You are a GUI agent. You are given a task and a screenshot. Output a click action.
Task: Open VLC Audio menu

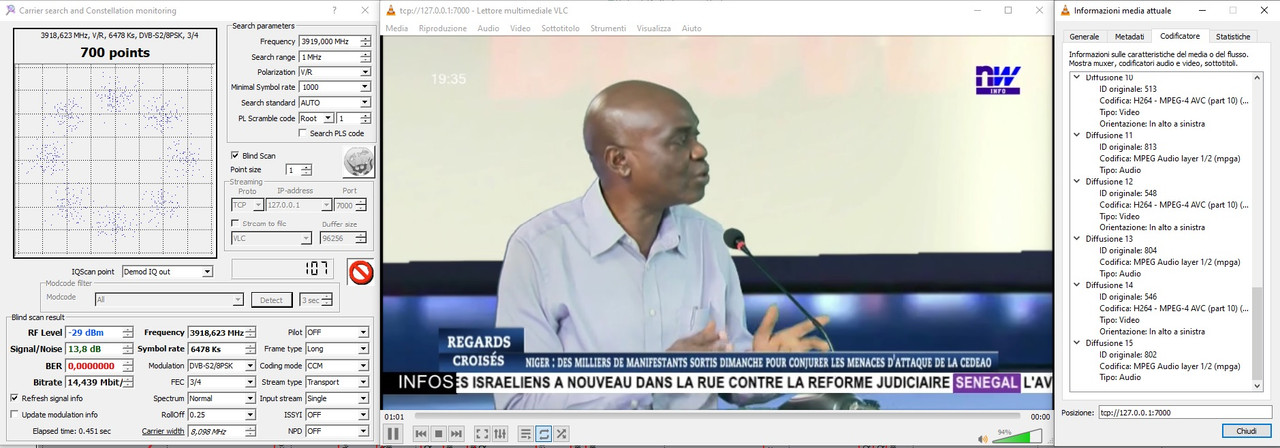[x=489, y=28]
